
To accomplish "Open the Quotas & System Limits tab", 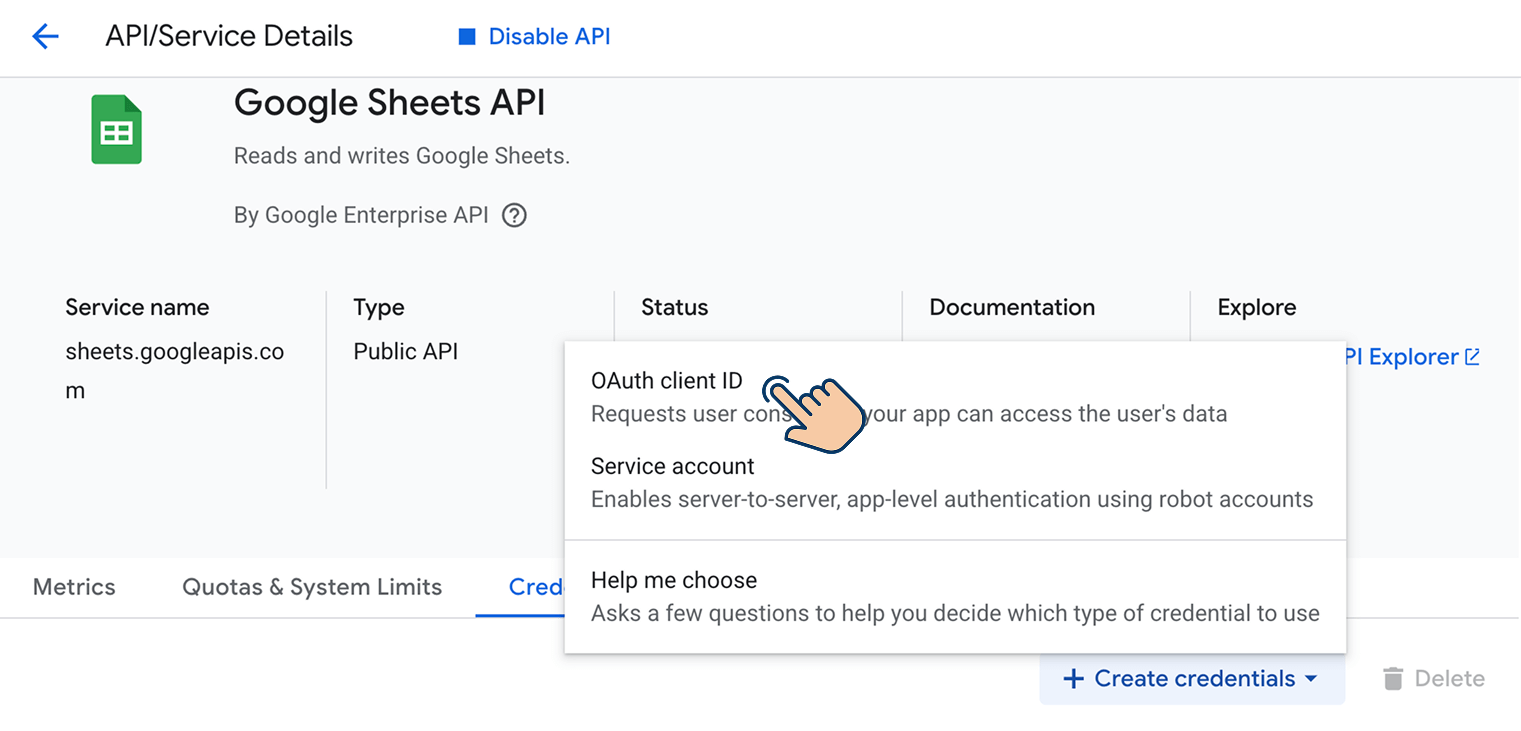I will click(312, 587).
